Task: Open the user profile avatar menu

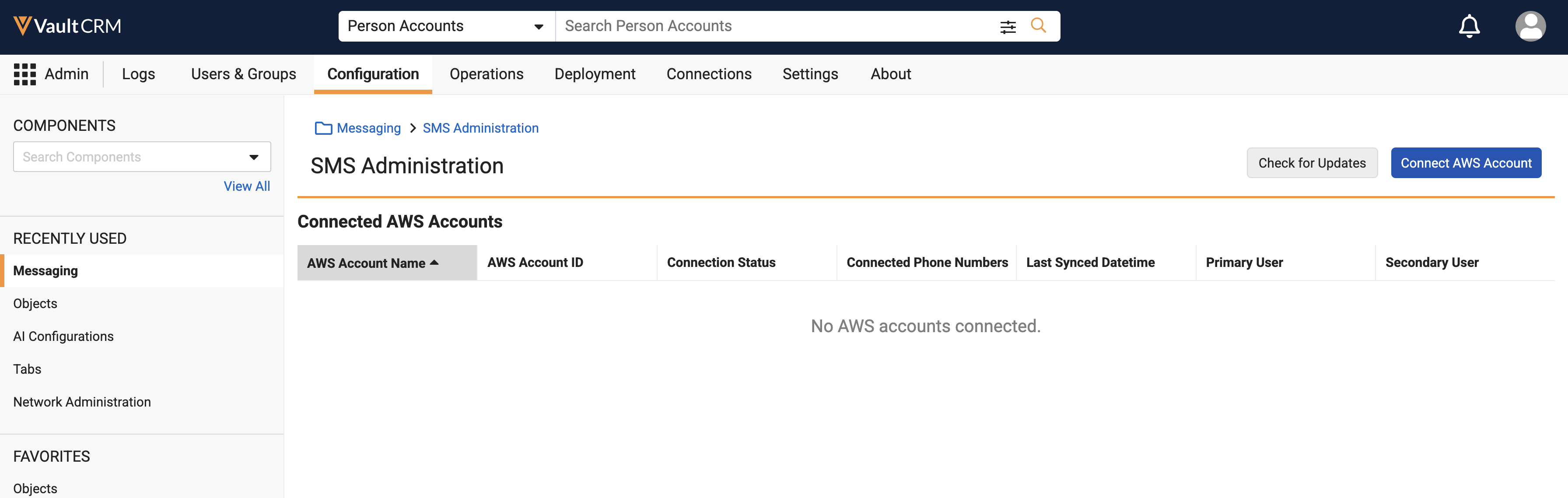Action: tap(1529, 26)
